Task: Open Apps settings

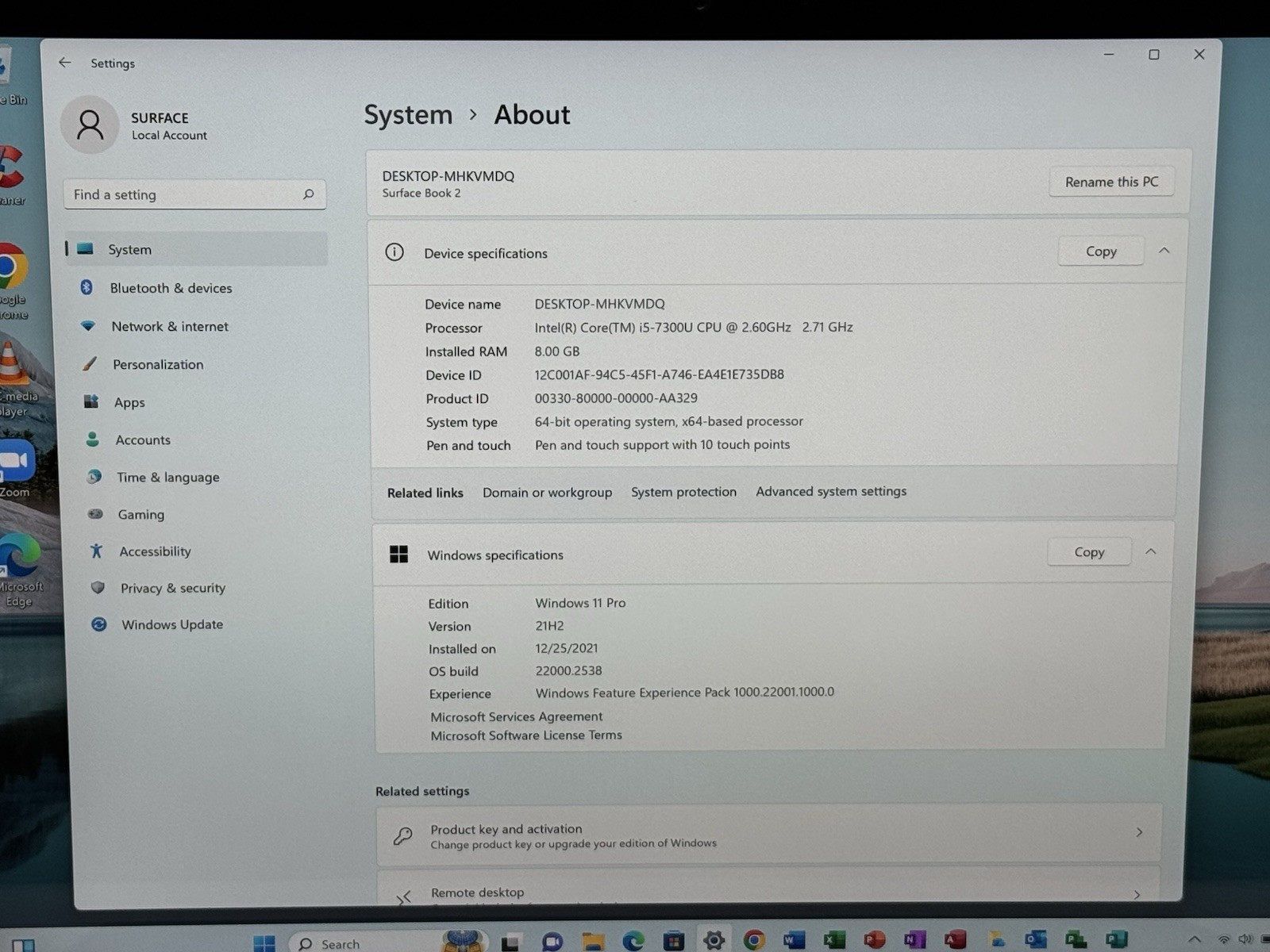Action: click(129, 402)
